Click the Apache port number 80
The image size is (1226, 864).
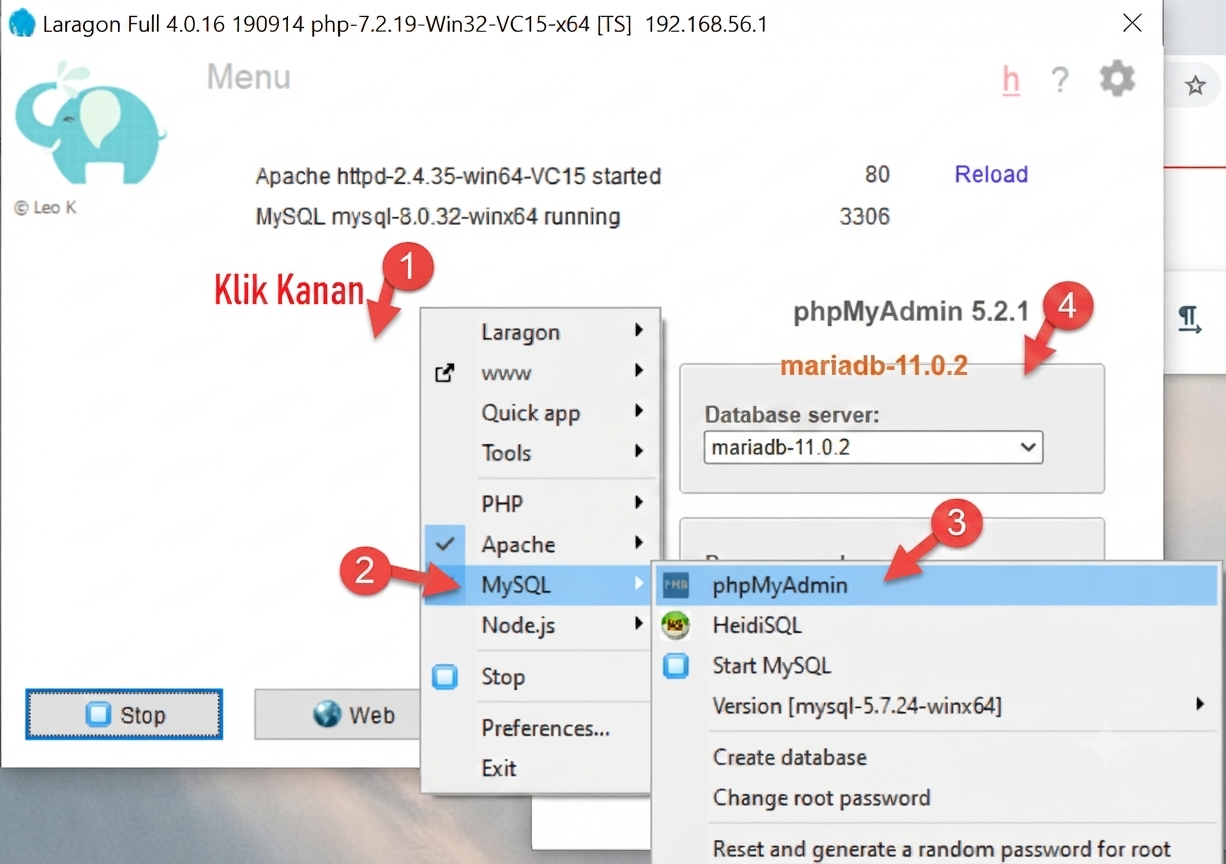click(x=877, y=174)
